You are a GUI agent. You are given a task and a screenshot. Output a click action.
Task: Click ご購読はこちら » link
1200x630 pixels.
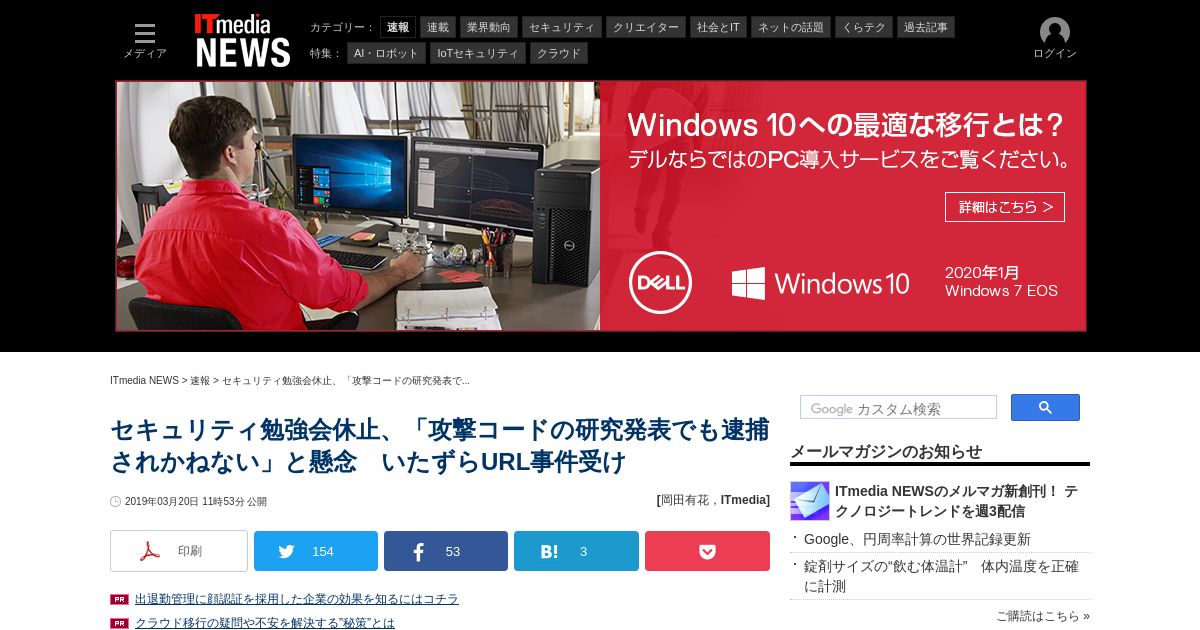1043,616
